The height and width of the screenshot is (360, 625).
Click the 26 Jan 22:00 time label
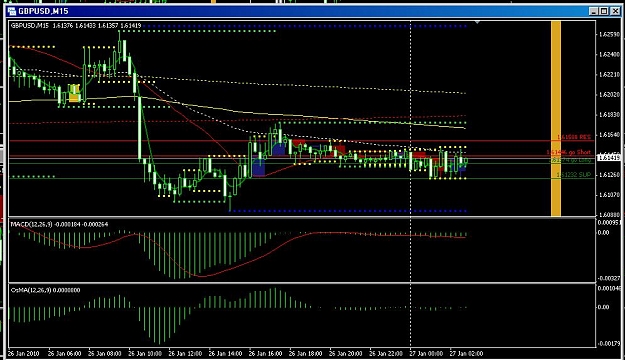[386, 353]
